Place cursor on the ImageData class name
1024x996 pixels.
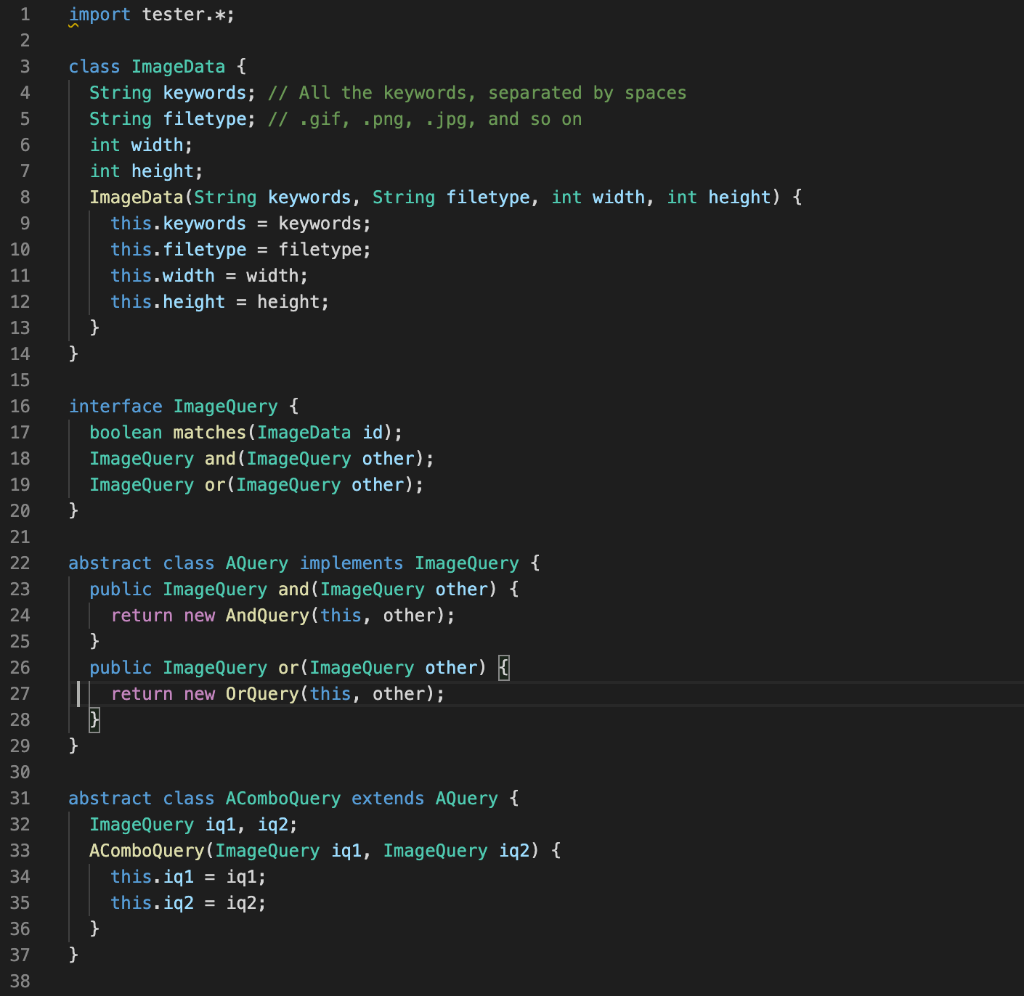pos(178,66)
